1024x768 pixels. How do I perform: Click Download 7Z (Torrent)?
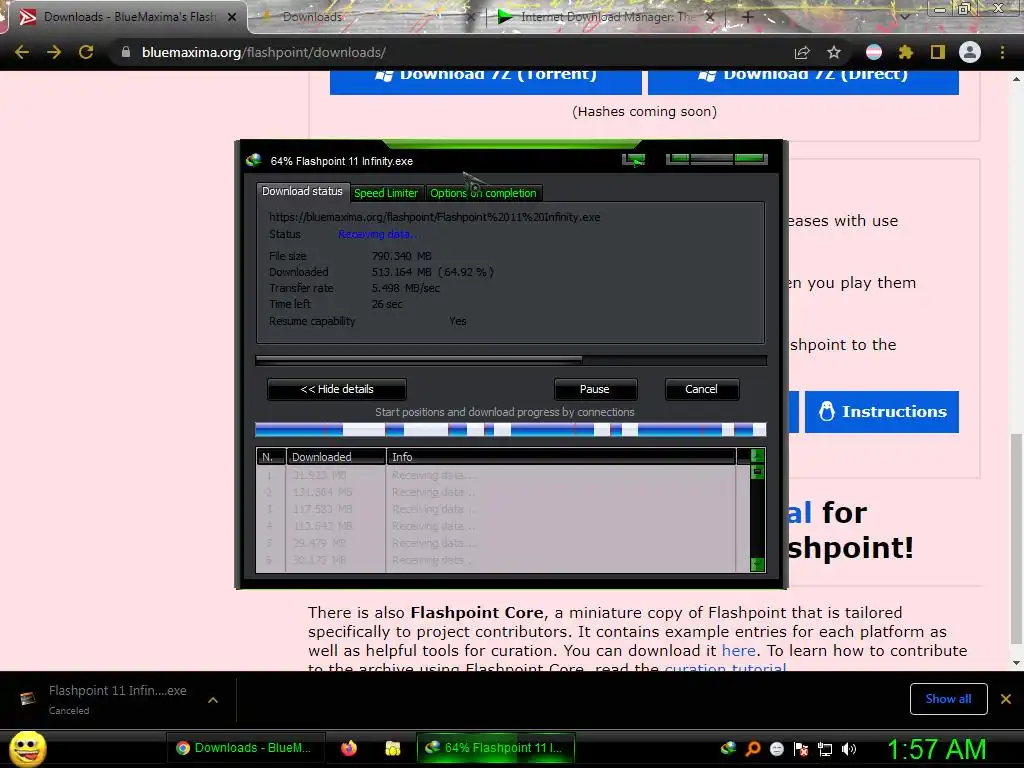(x=486, y=80)
